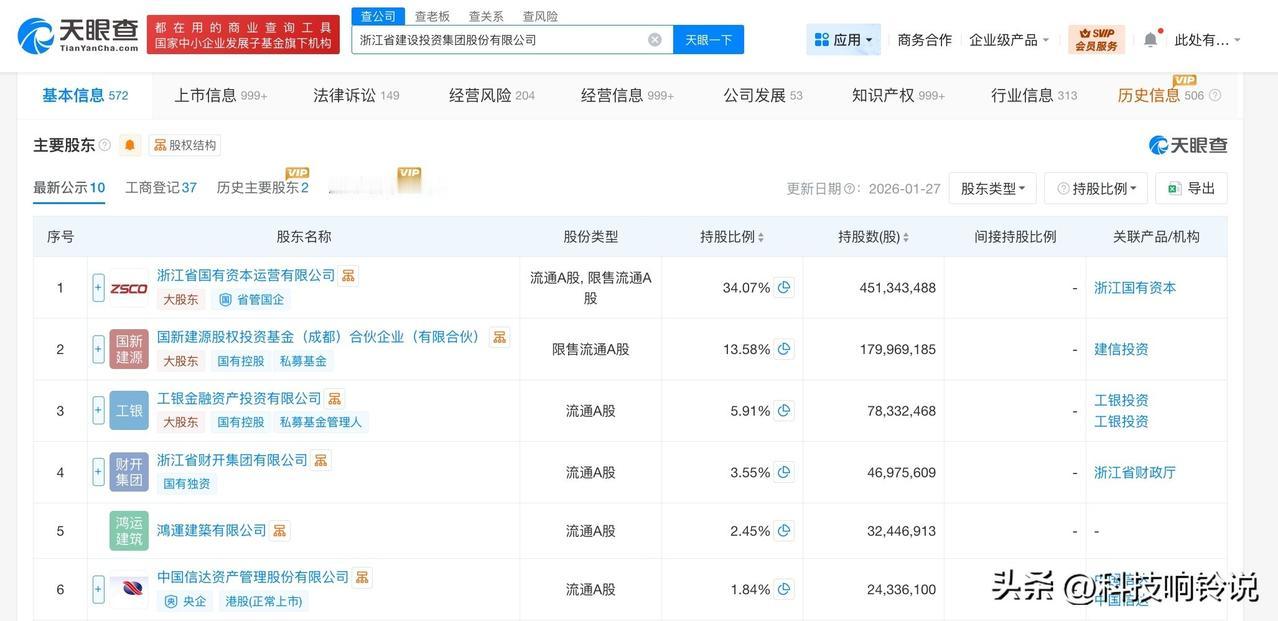This screenshot has height=621, width=1278.
Task: Open the 工银 logo tile
Action: click(129, 411)
